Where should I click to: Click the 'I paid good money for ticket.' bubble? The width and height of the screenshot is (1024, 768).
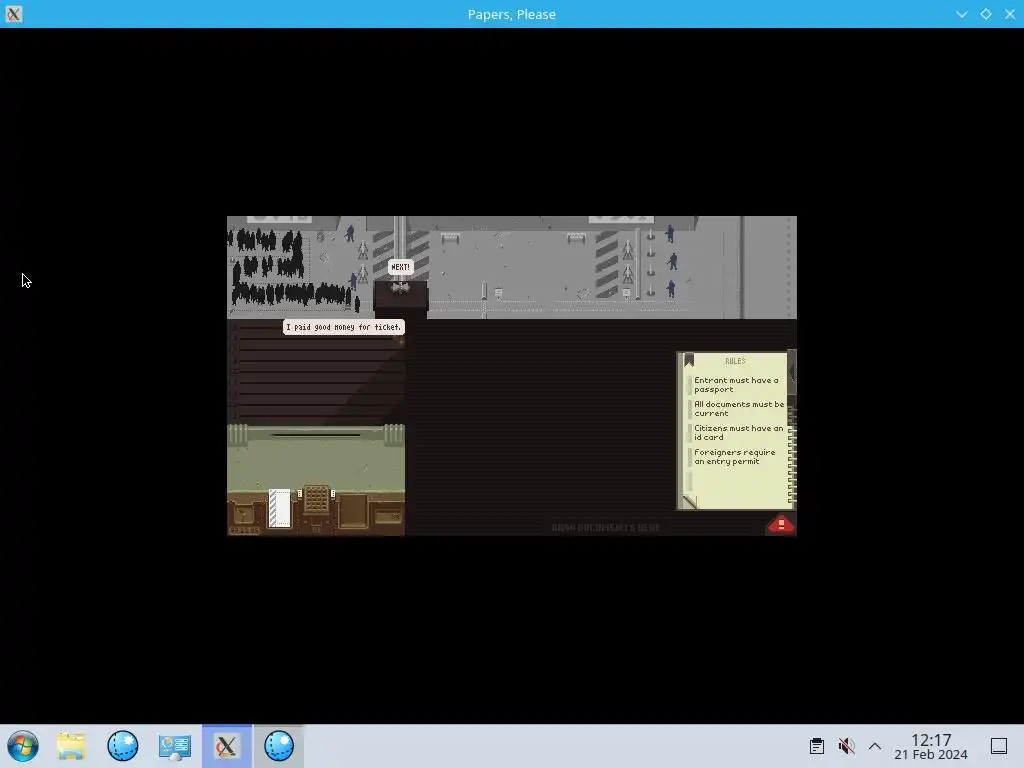344,327
